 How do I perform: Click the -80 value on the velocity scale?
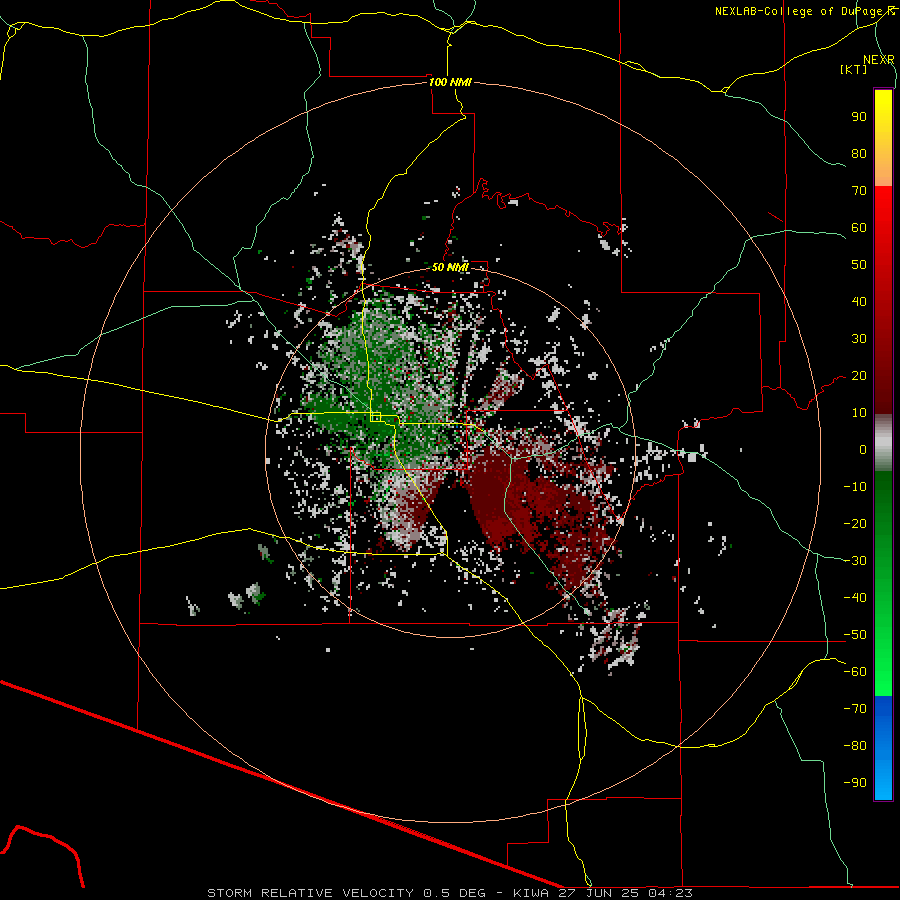point(855,746)
